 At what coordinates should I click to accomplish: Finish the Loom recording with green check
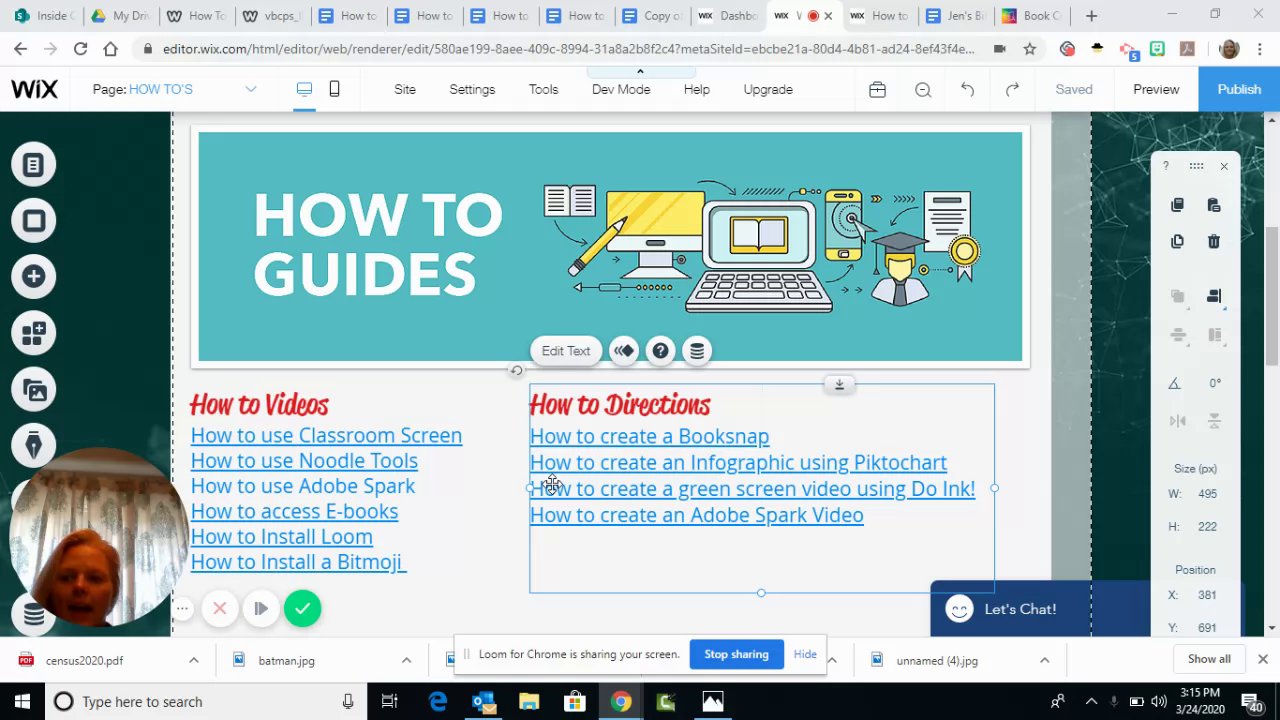pos(302,608)
